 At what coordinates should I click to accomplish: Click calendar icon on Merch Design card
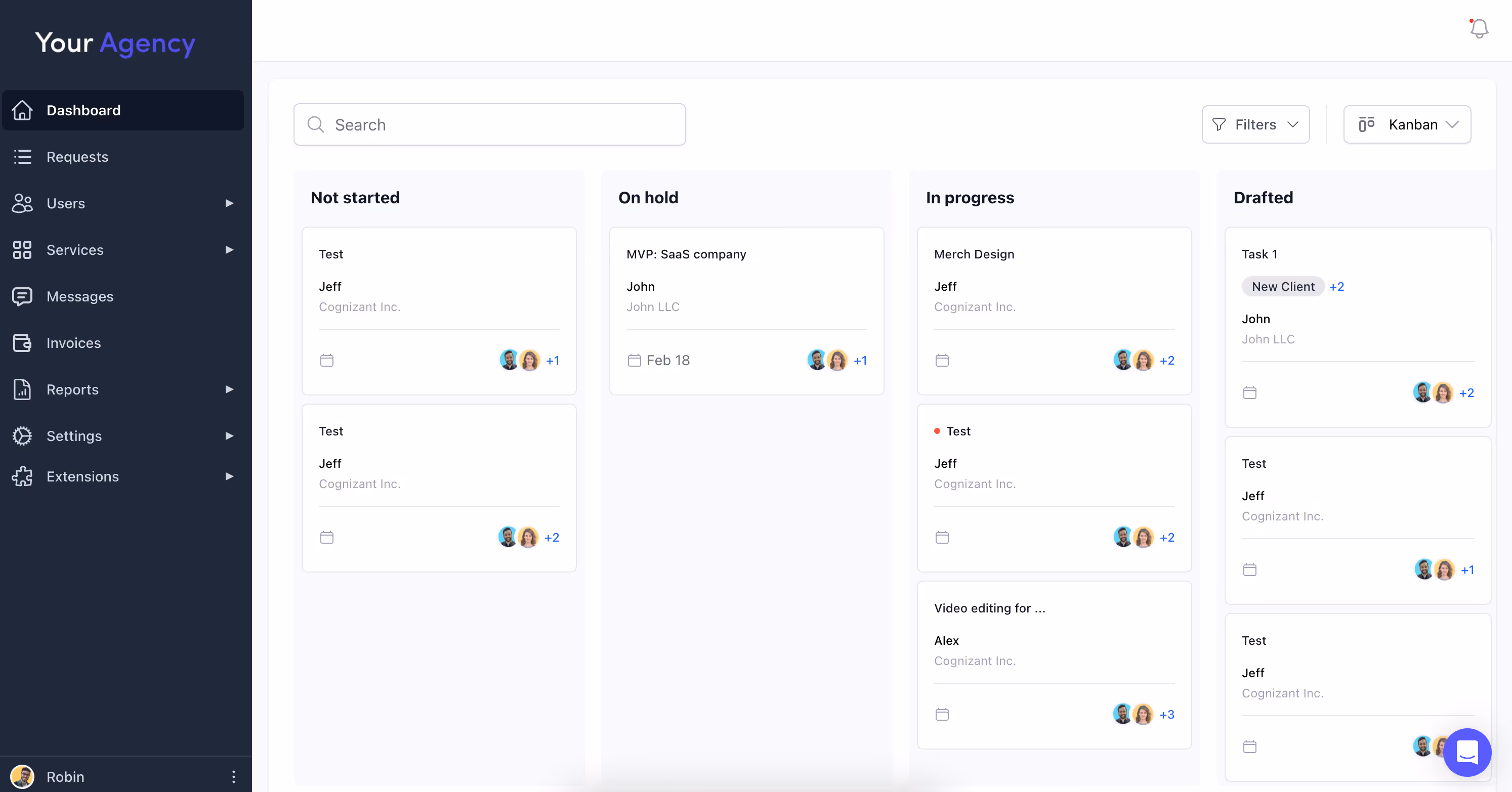pyautogui.click(x=942, y=360)
